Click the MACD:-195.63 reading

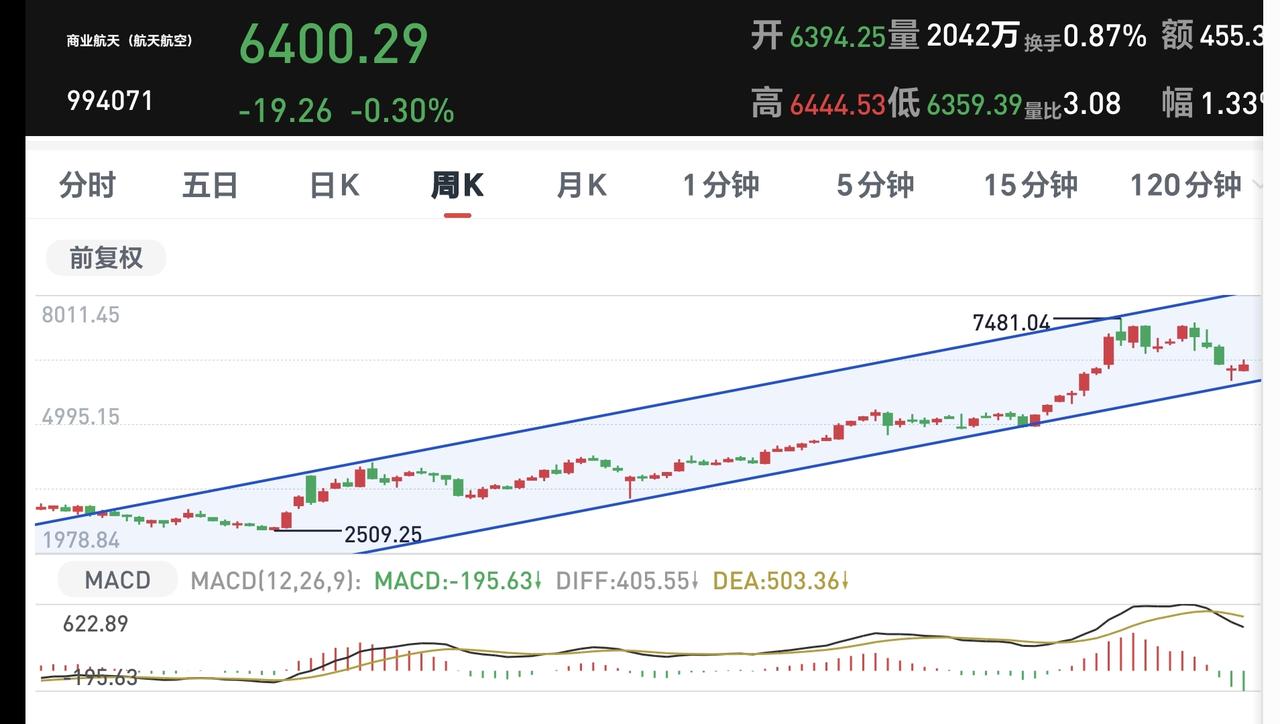tap(458, 580)
